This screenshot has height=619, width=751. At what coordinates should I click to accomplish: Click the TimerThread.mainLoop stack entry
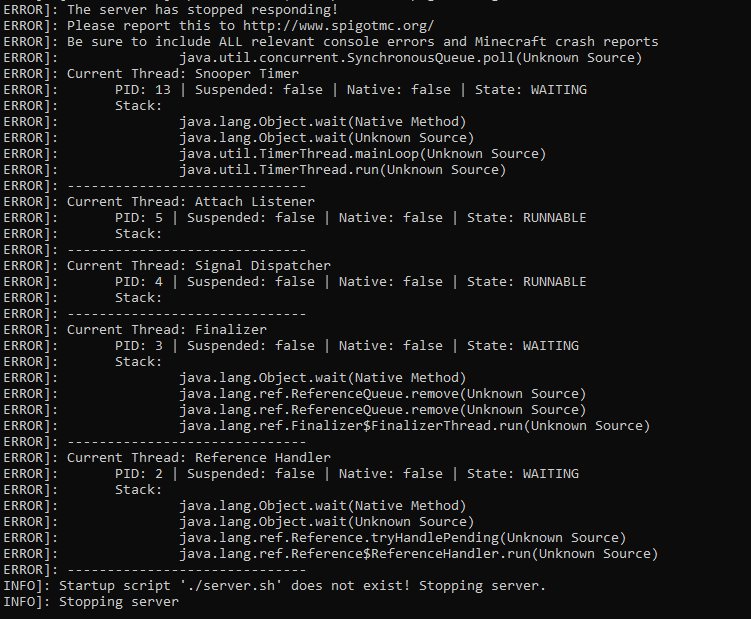[x=362, y=153]
